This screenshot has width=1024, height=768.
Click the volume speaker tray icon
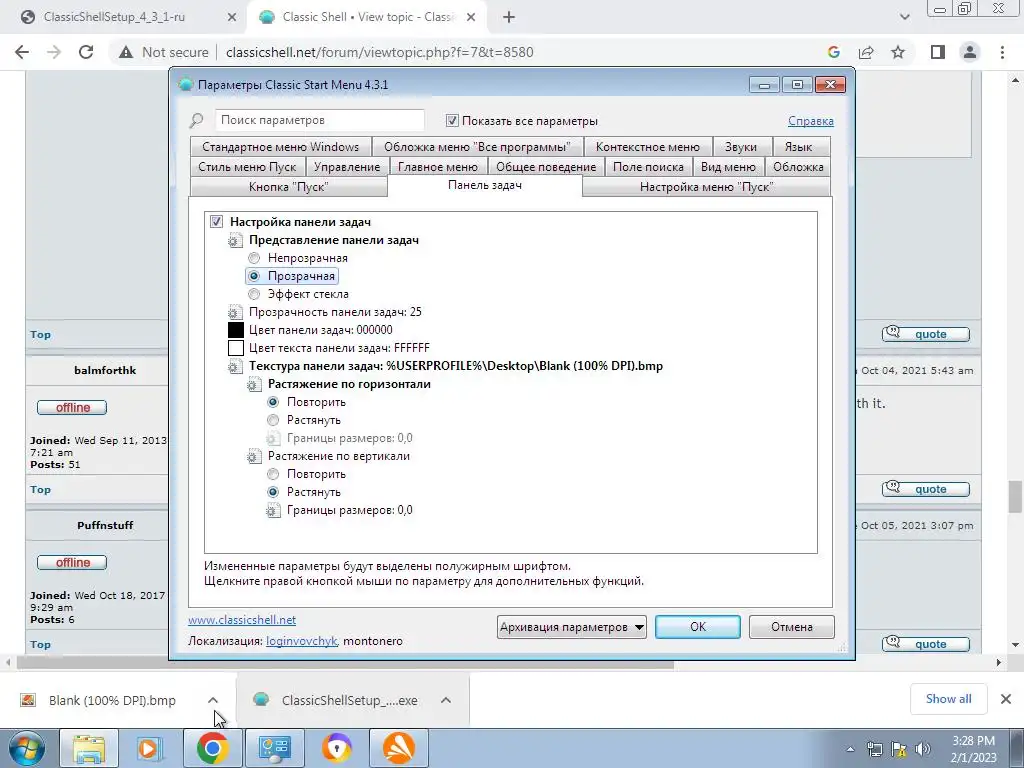pyautogui.click(x=923, y=749)
